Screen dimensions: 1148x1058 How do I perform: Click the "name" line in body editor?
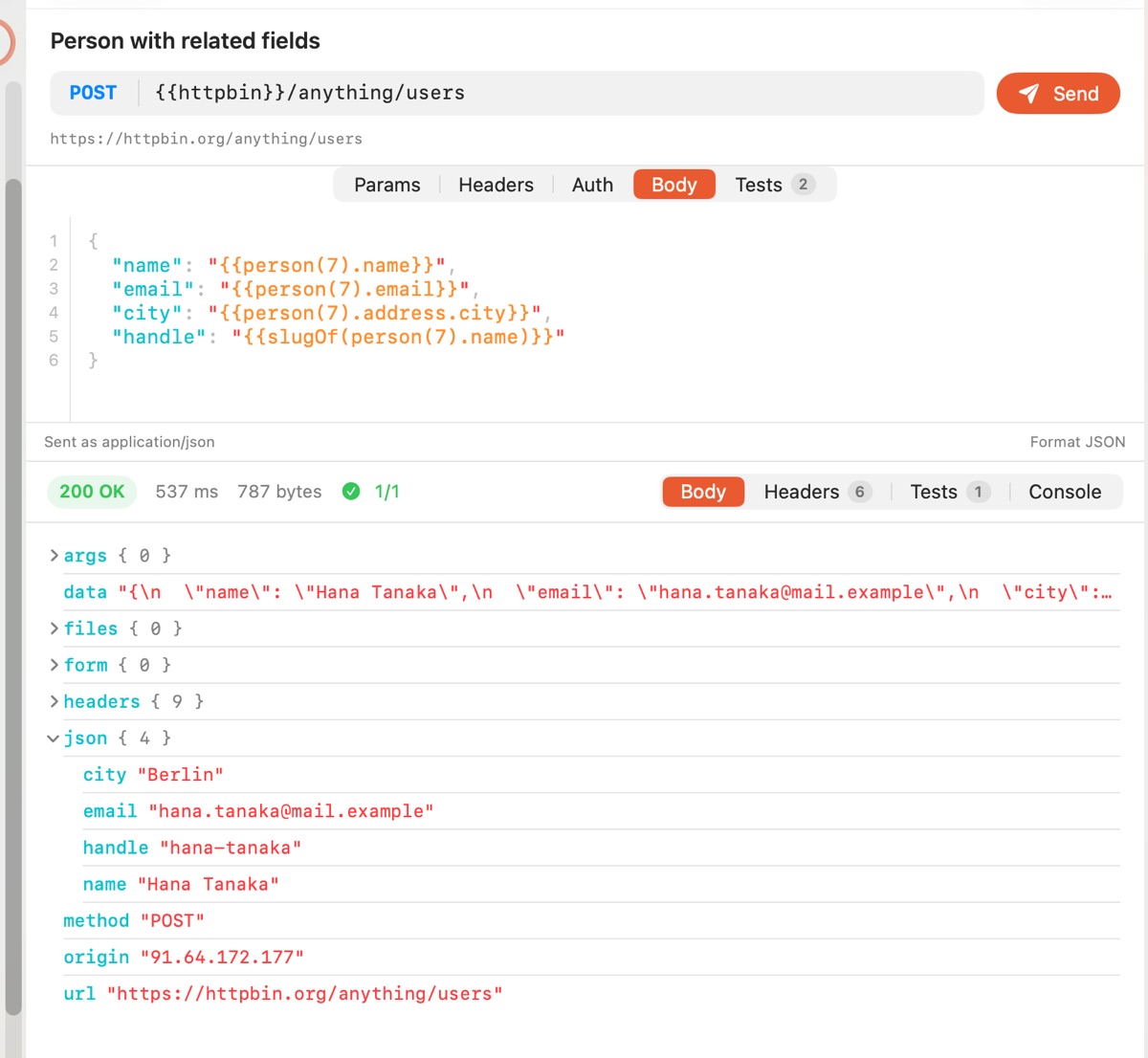(283, 265)
